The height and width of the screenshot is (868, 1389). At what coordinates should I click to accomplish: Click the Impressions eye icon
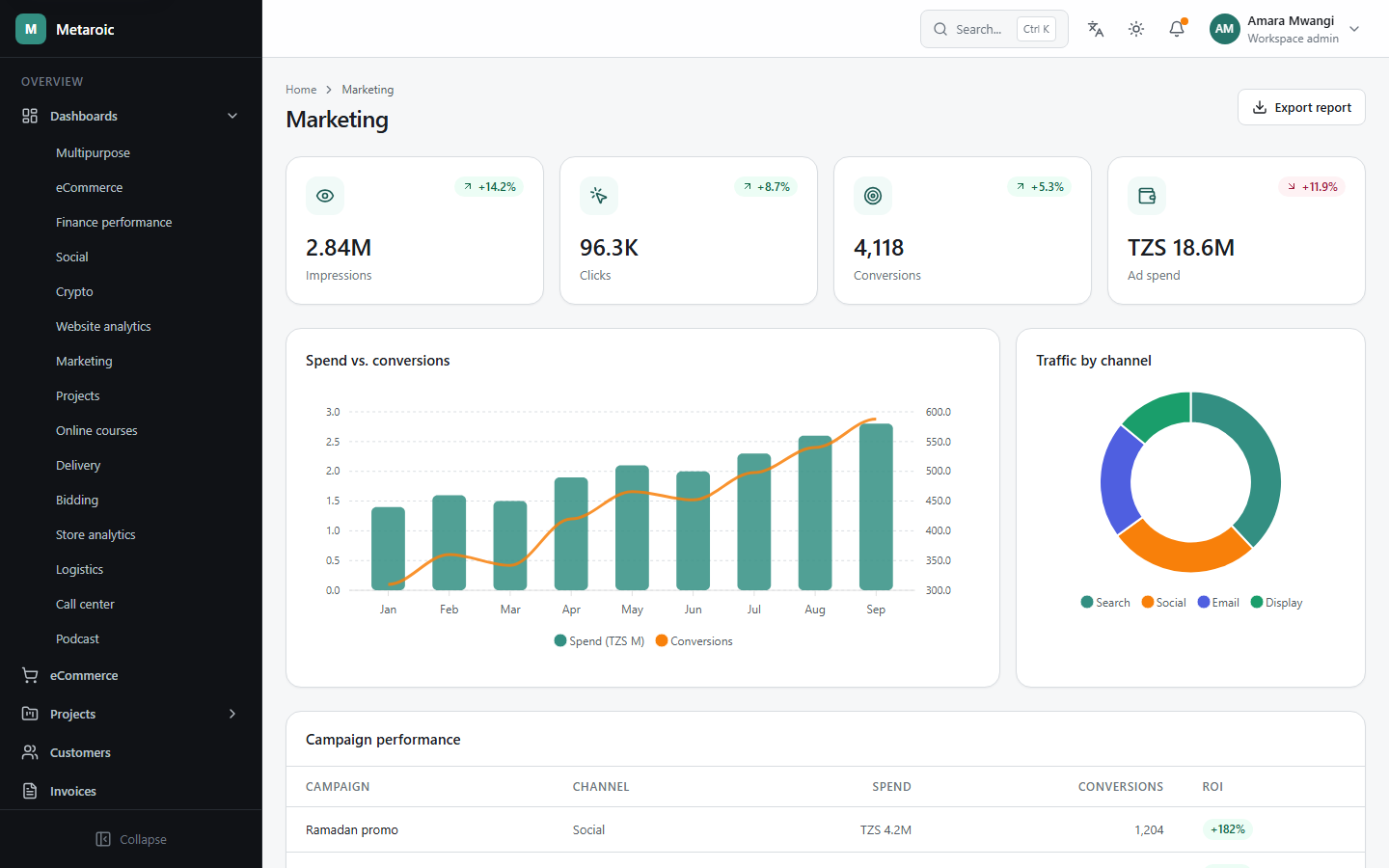(325, 196)
